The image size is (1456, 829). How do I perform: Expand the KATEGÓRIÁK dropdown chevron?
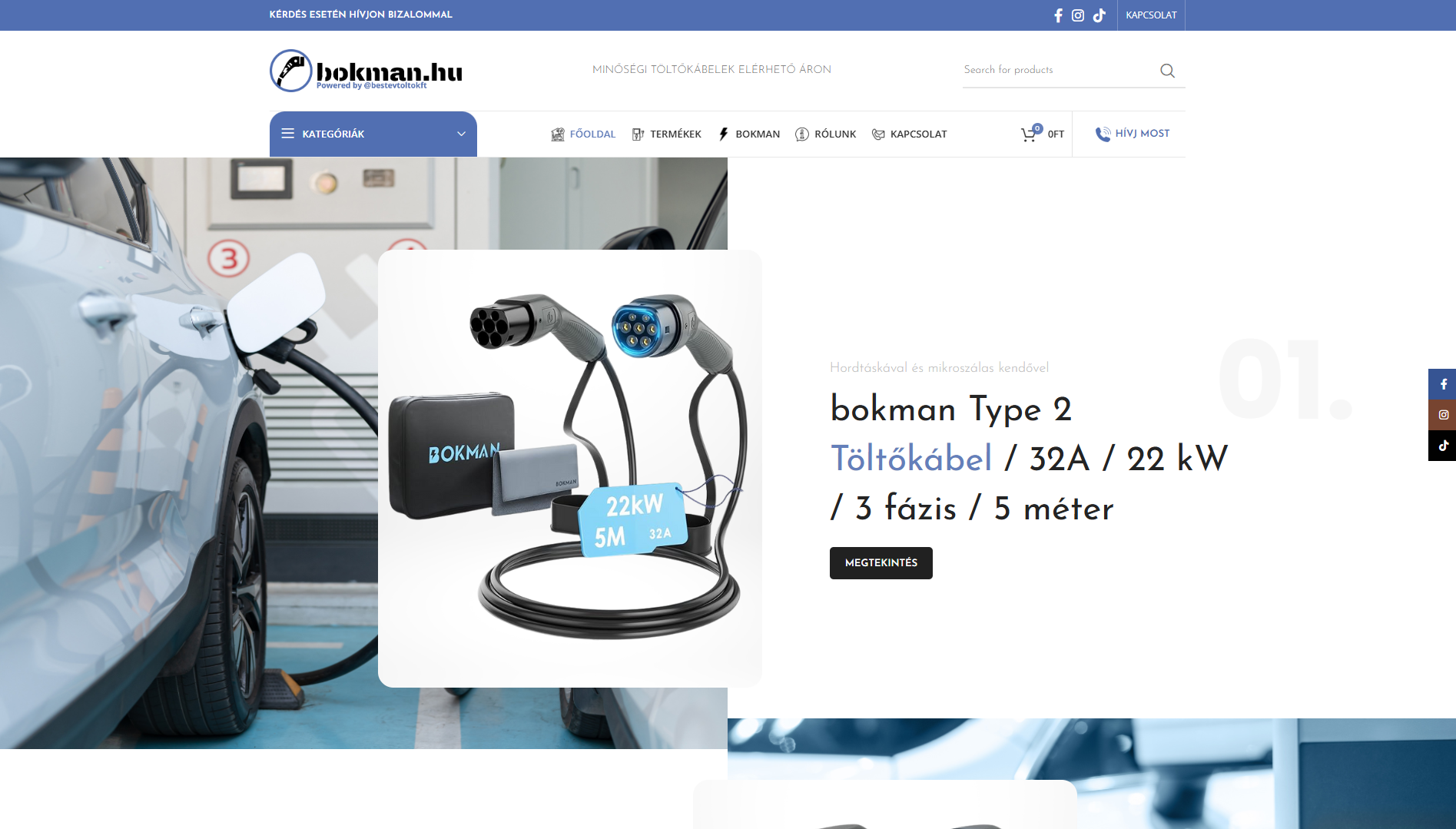[x=460, y=134]
